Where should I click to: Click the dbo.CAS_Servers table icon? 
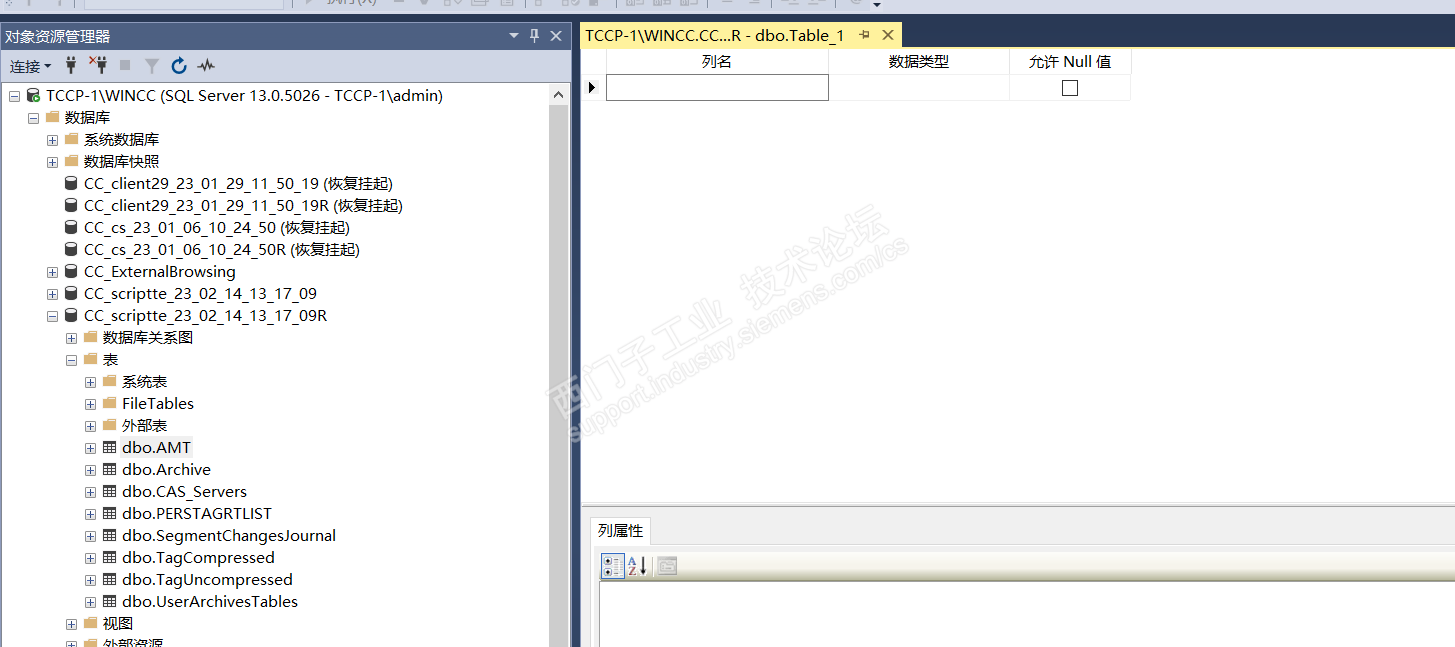tap(109, 492)
